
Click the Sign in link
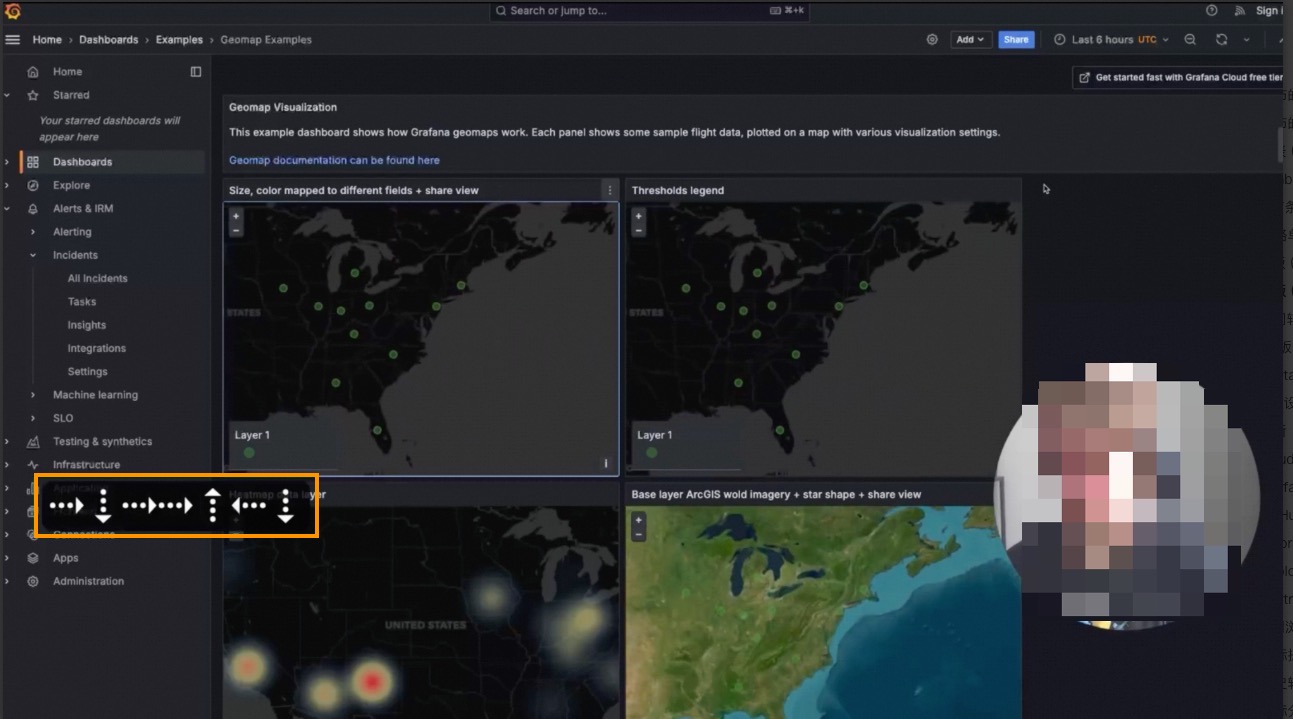pyautogui.click(x=1268, y=10)
